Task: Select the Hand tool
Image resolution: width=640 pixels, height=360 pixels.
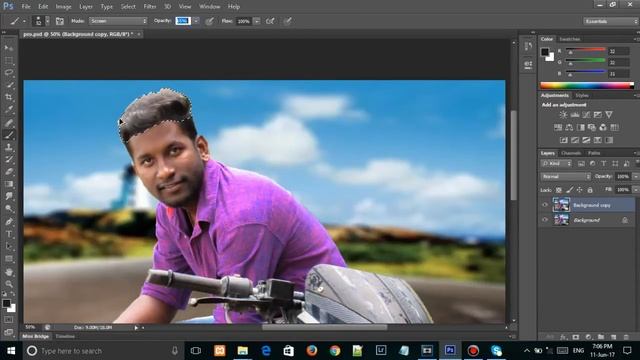Action: 9,271
